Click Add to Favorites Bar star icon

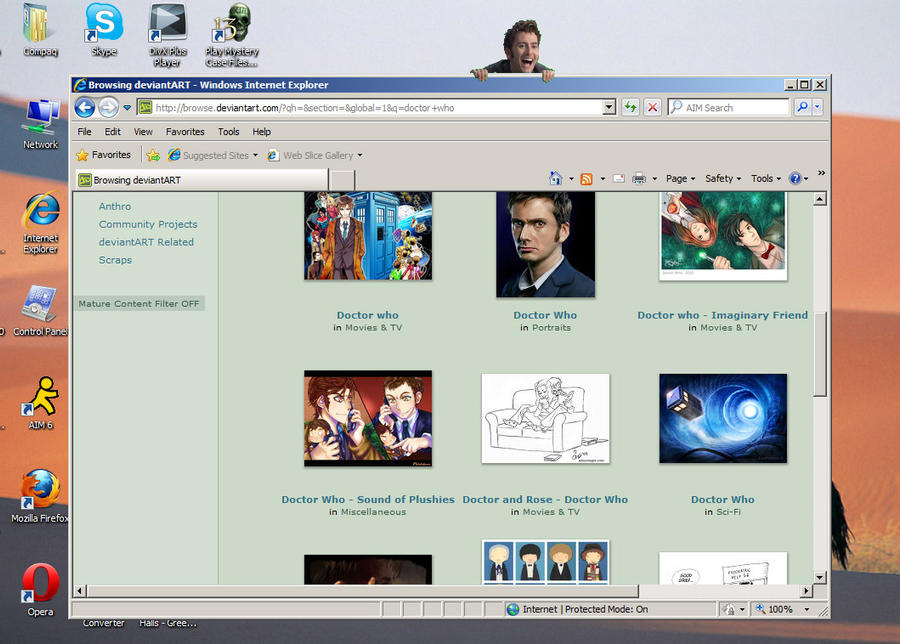153,155
